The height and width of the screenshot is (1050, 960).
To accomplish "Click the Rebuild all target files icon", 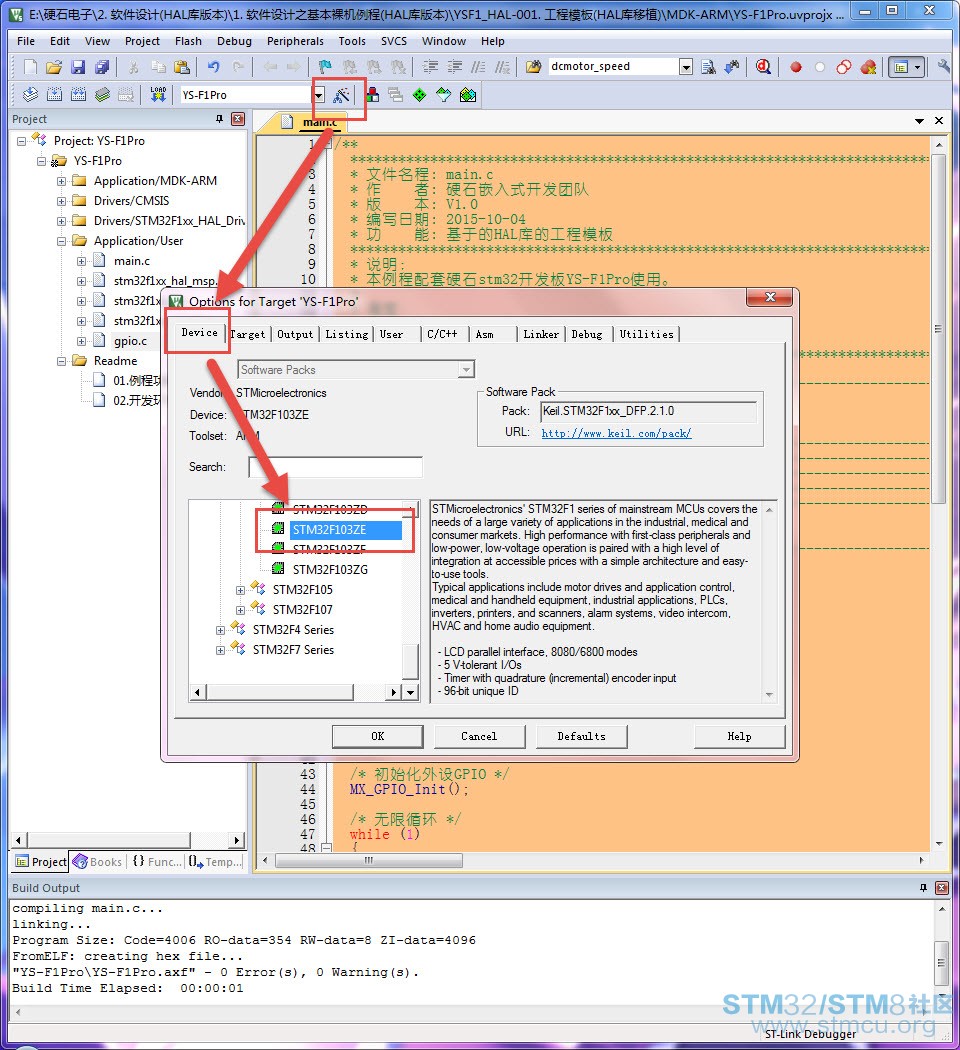I will click(x=78, y=94).
